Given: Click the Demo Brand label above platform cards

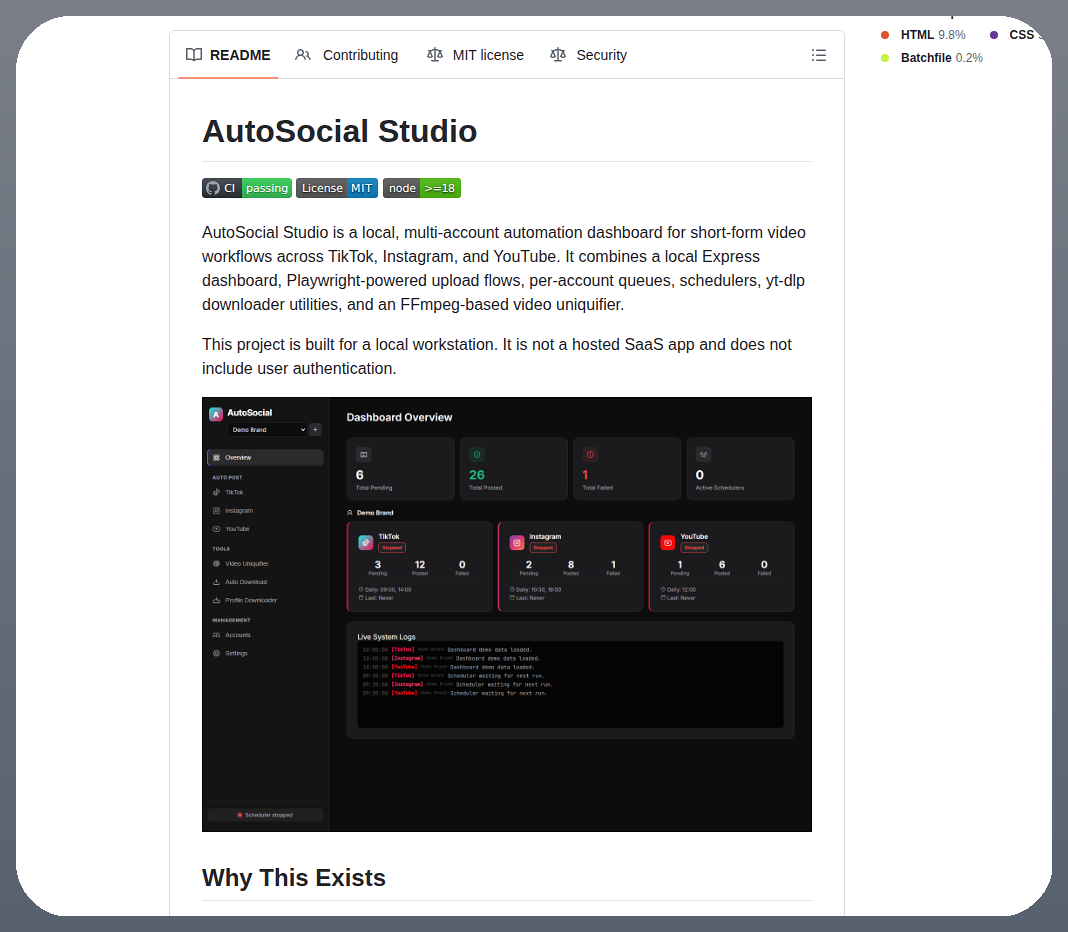Looking at the screenshot, I should pyautogui.click(x=375, y=513).
